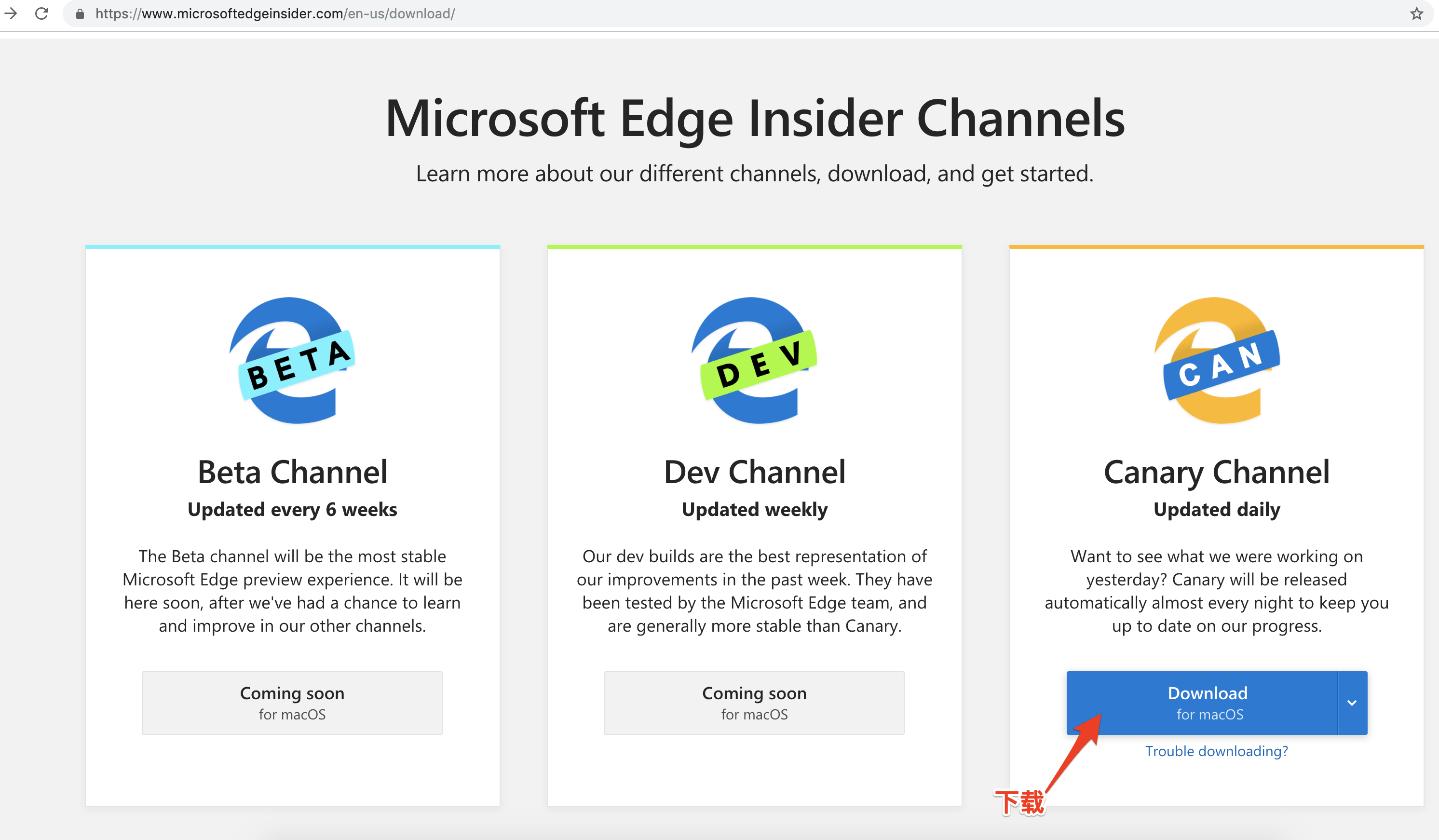1439x840 pixels.
Task: Click Download for macOS button
Action: pos(1201,703)
